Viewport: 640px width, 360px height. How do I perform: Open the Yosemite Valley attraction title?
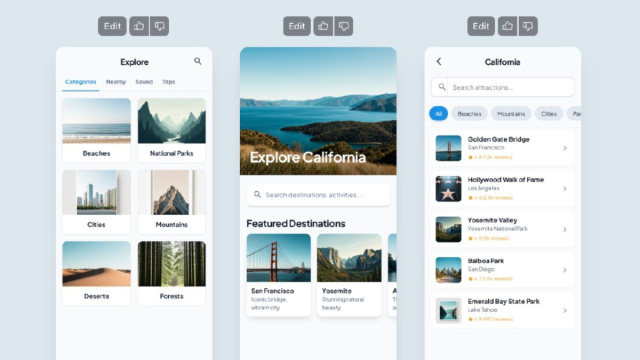pos(492,220)
